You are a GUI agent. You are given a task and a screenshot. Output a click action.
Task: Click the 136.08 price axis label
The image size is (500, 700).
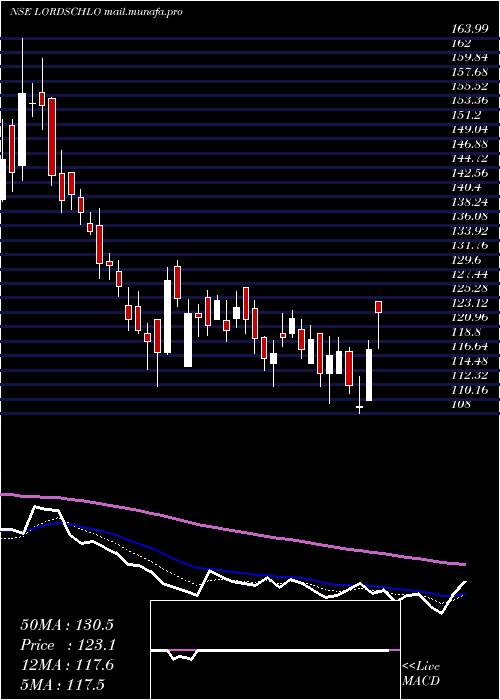[471, 217]
